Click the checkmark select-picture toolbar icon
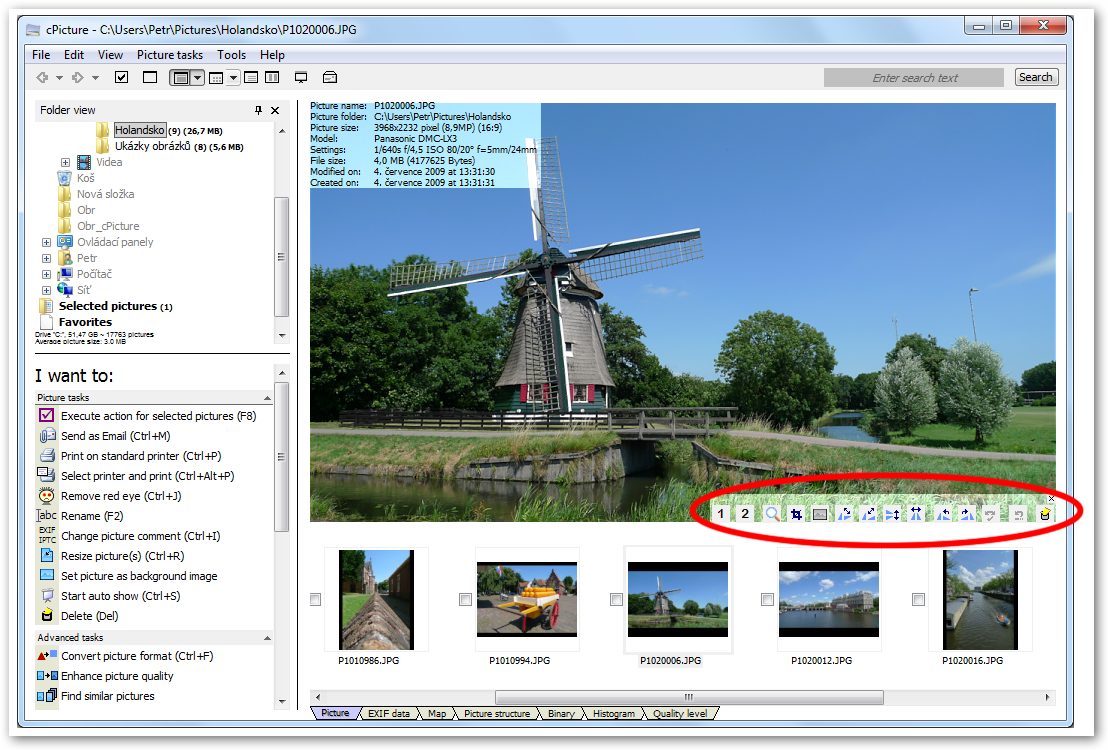Image resolution: width=1108 pixels, height=750 pixels. (x=122, y=77)
